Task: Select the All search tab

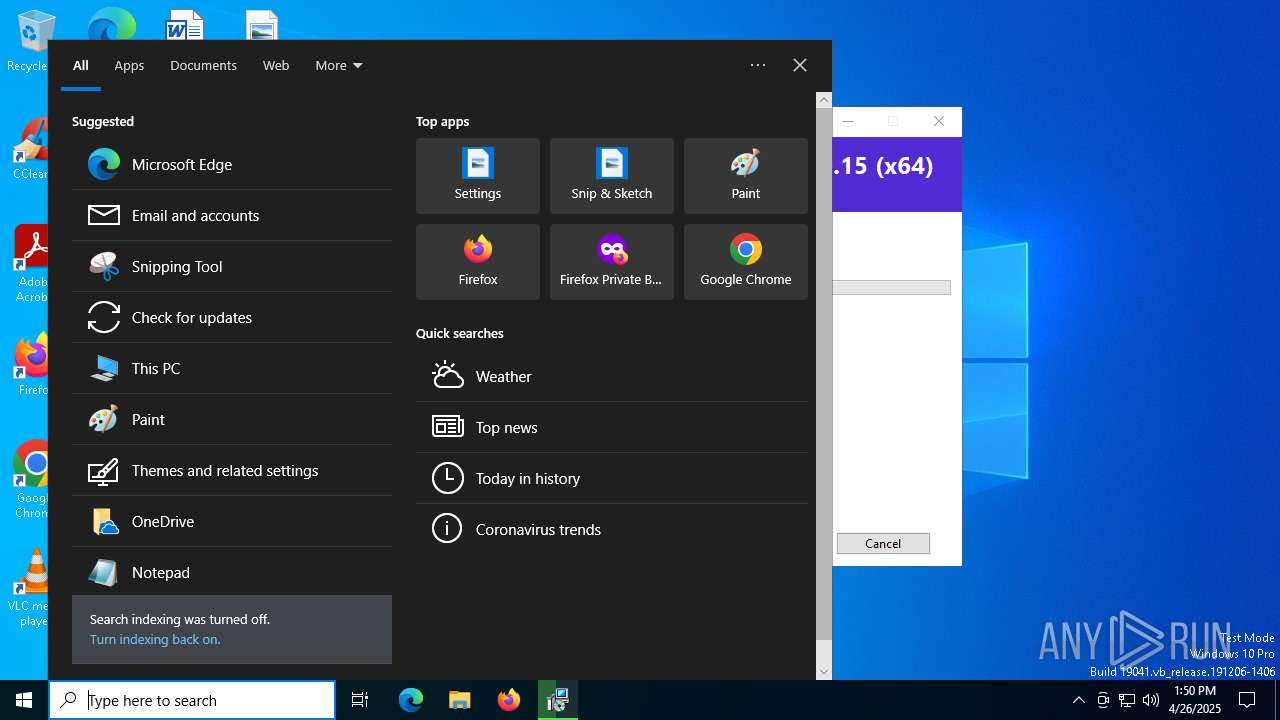Action: click(x=81, y=66)
